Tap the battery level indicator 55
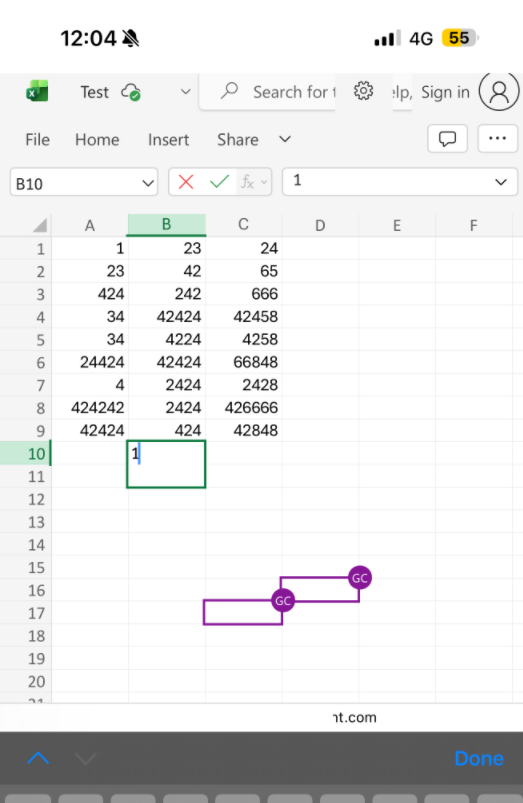 click(x=460, y=38)
